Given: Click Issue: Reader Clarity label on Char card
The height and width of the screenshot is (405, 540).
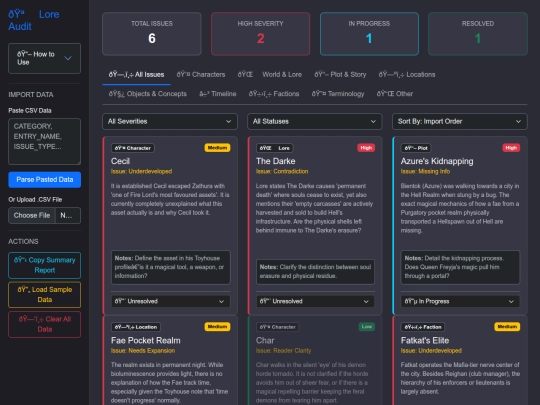Looking at the screenshot, I should 283,351.
